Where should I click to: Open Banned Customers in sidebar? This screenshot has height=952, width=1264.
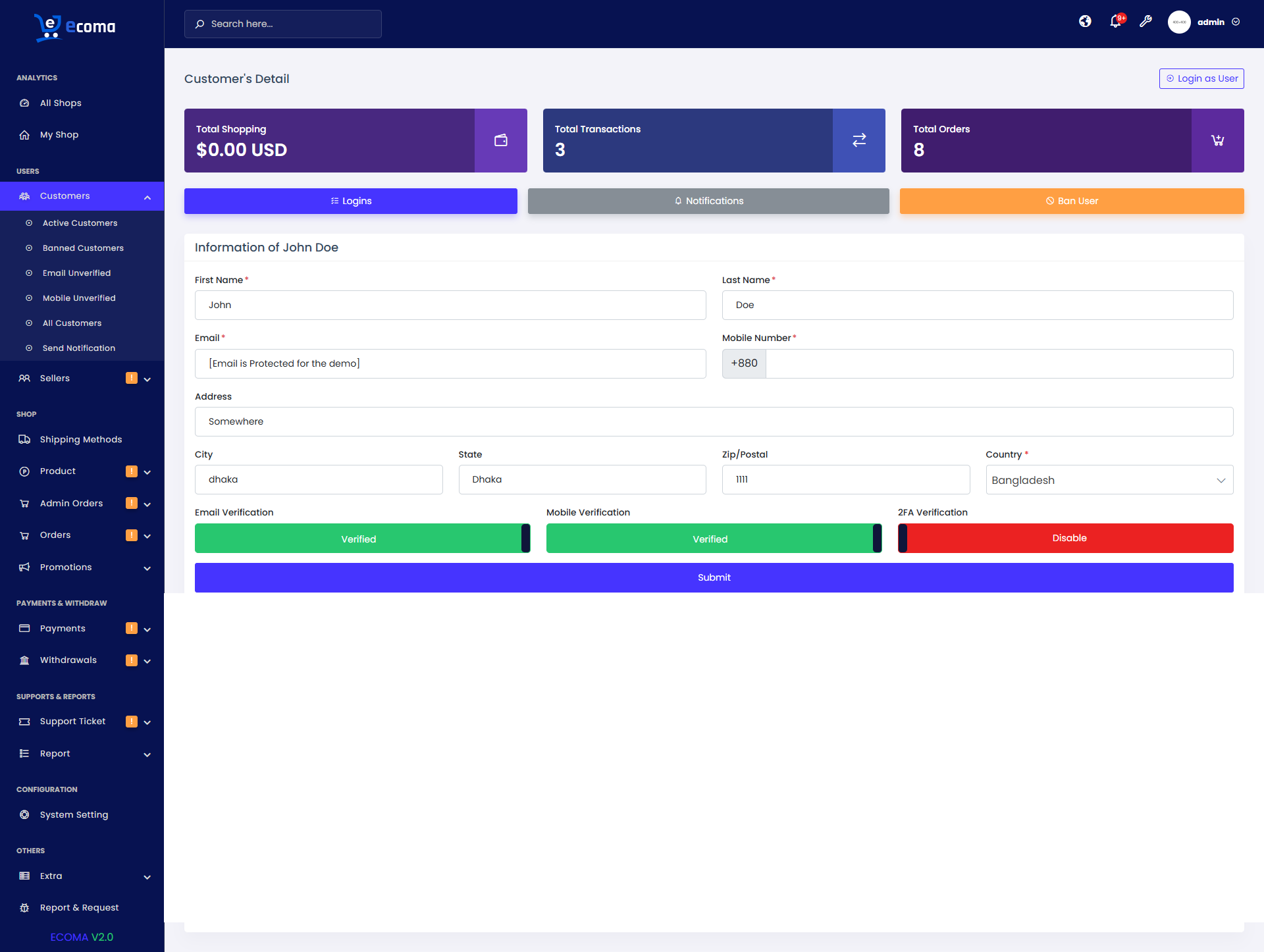point(83,248)
